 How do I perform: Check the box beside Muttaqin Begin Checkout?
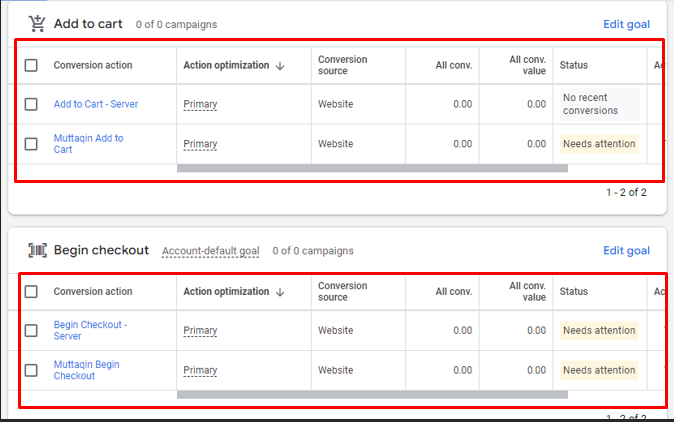(x=31, y=370)
